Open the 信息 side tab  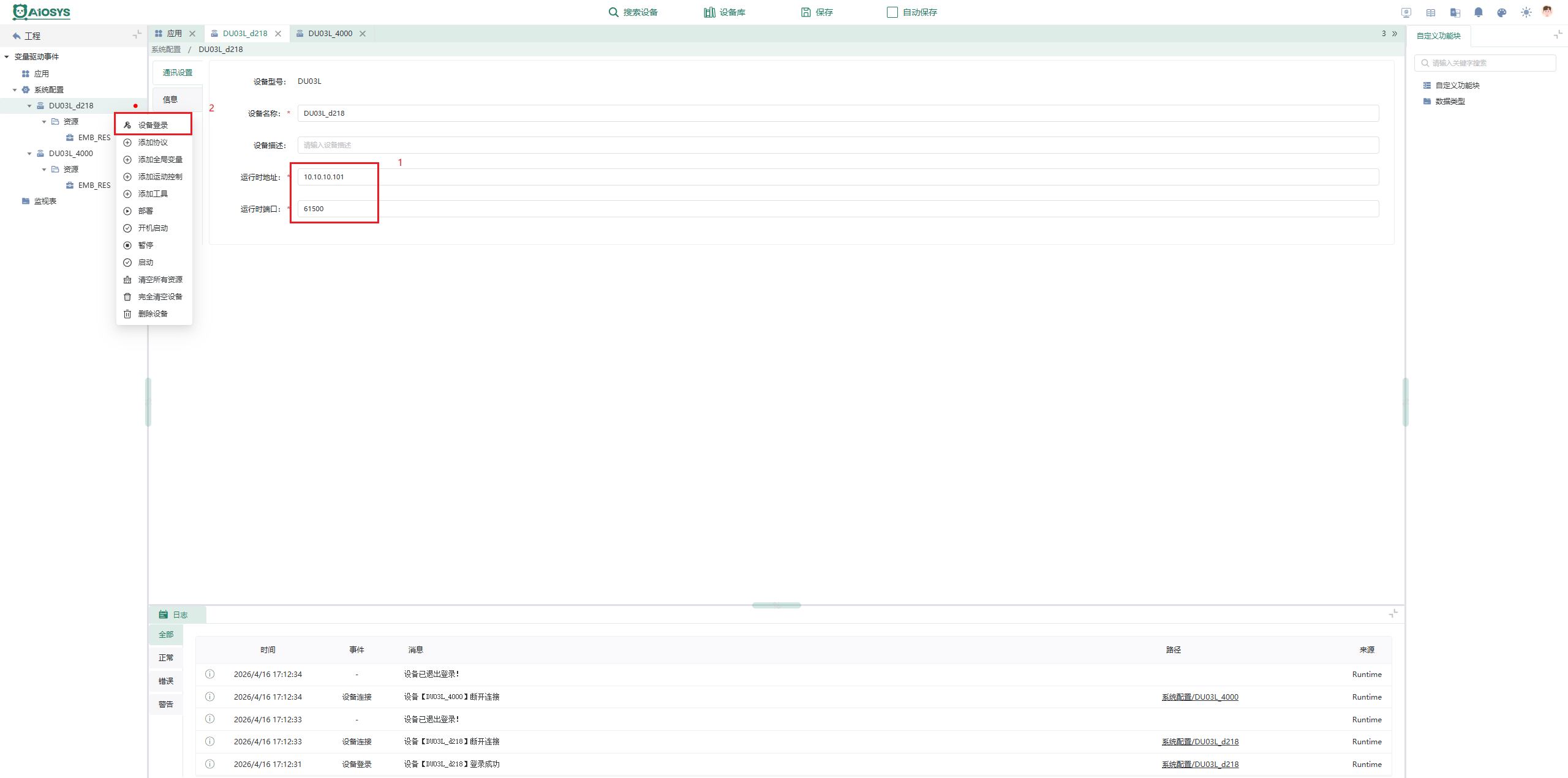178,100
